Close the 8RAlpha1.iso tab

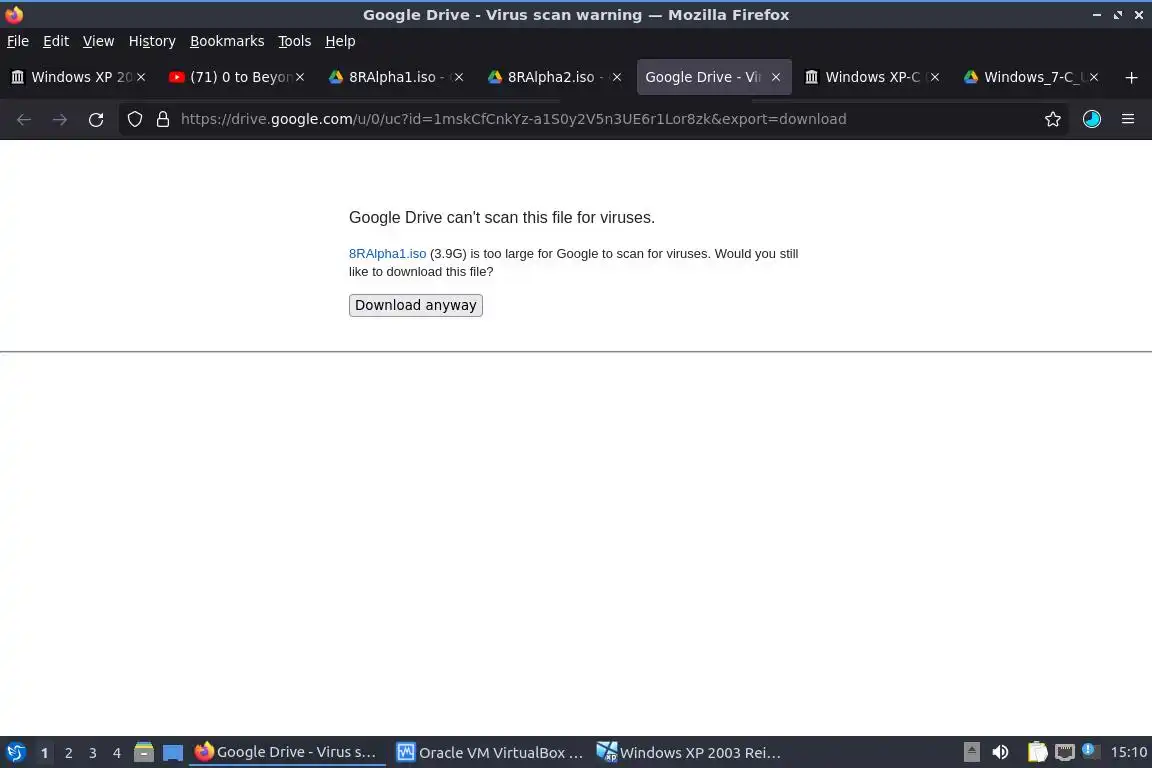tap(458, 77)
